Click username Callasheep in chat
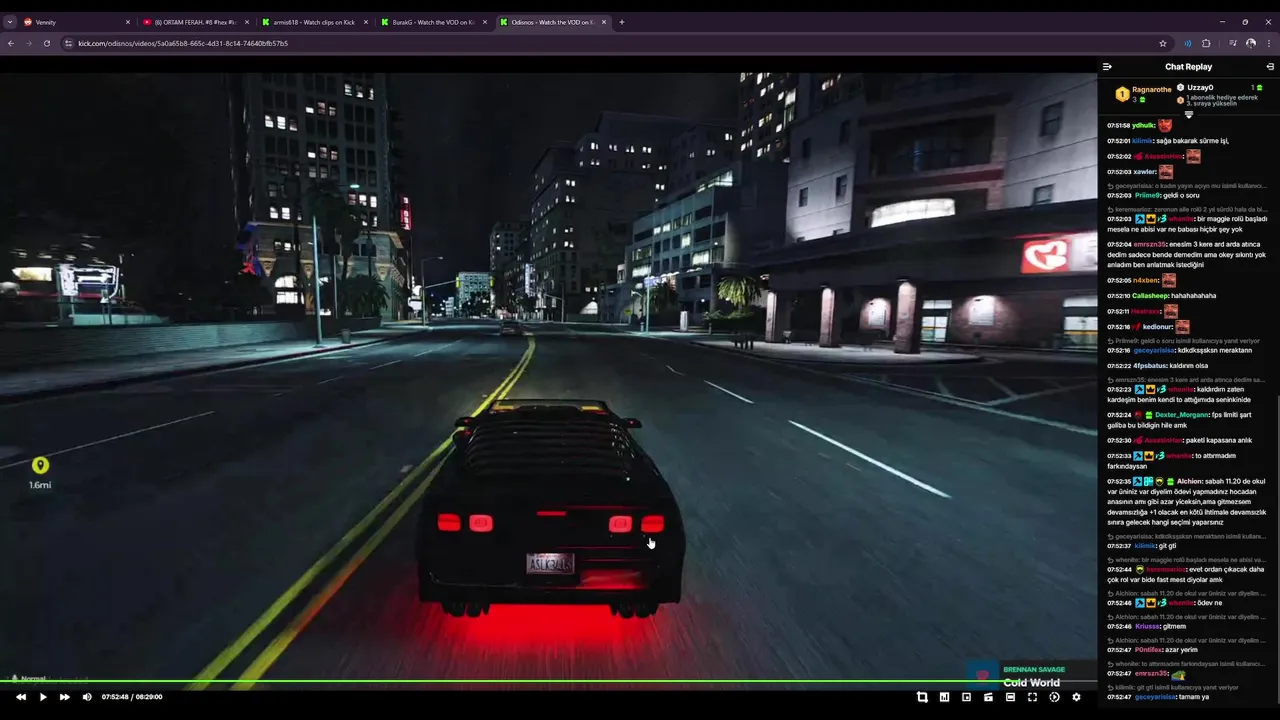The image size is (1280, 720). 1150,296
